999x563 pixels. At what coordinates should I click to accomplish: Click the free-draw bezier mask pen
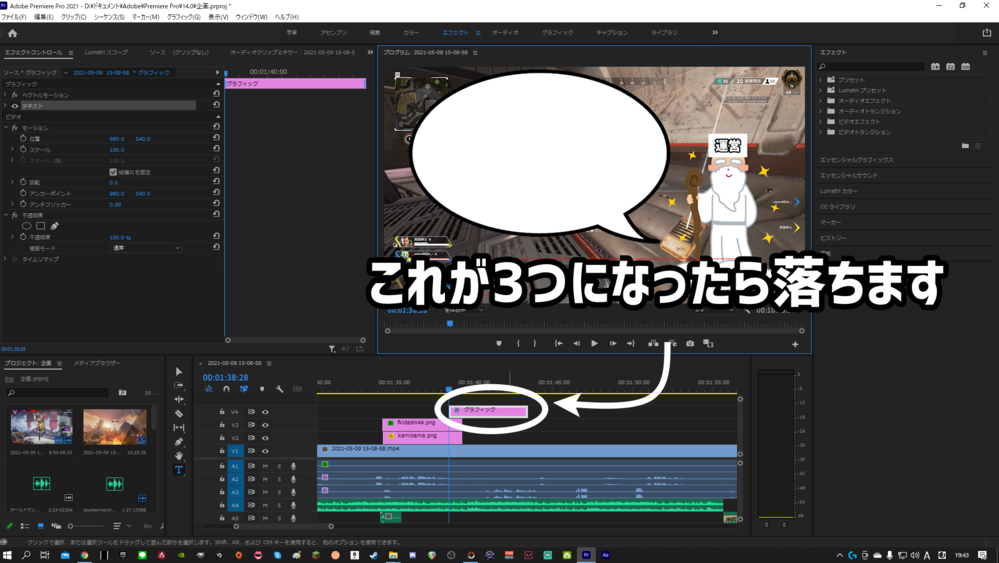[55, 225]
